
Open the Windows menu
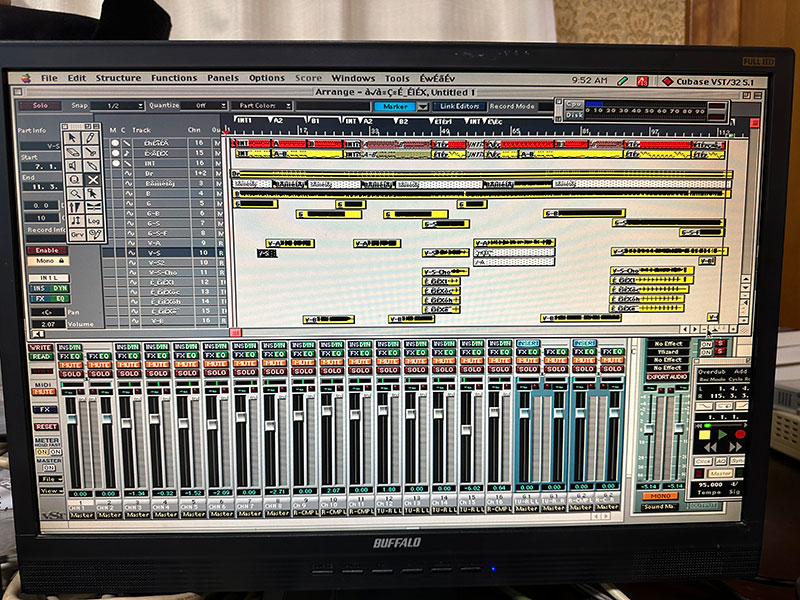tap(353, 78)
